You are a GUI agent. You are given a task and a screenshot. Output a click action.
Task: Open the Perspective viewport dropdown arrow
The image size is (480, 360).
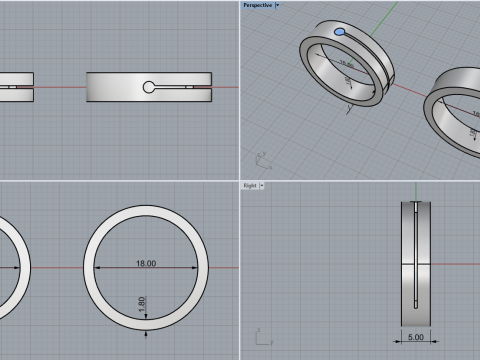[277, 5]
